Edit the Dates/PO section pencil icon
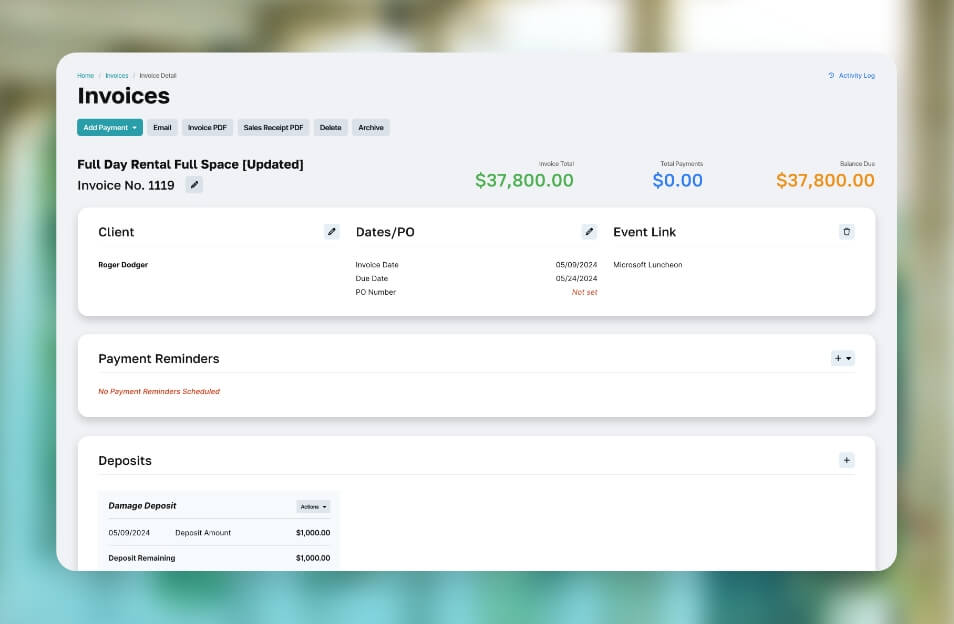 (x=589, y=232)
